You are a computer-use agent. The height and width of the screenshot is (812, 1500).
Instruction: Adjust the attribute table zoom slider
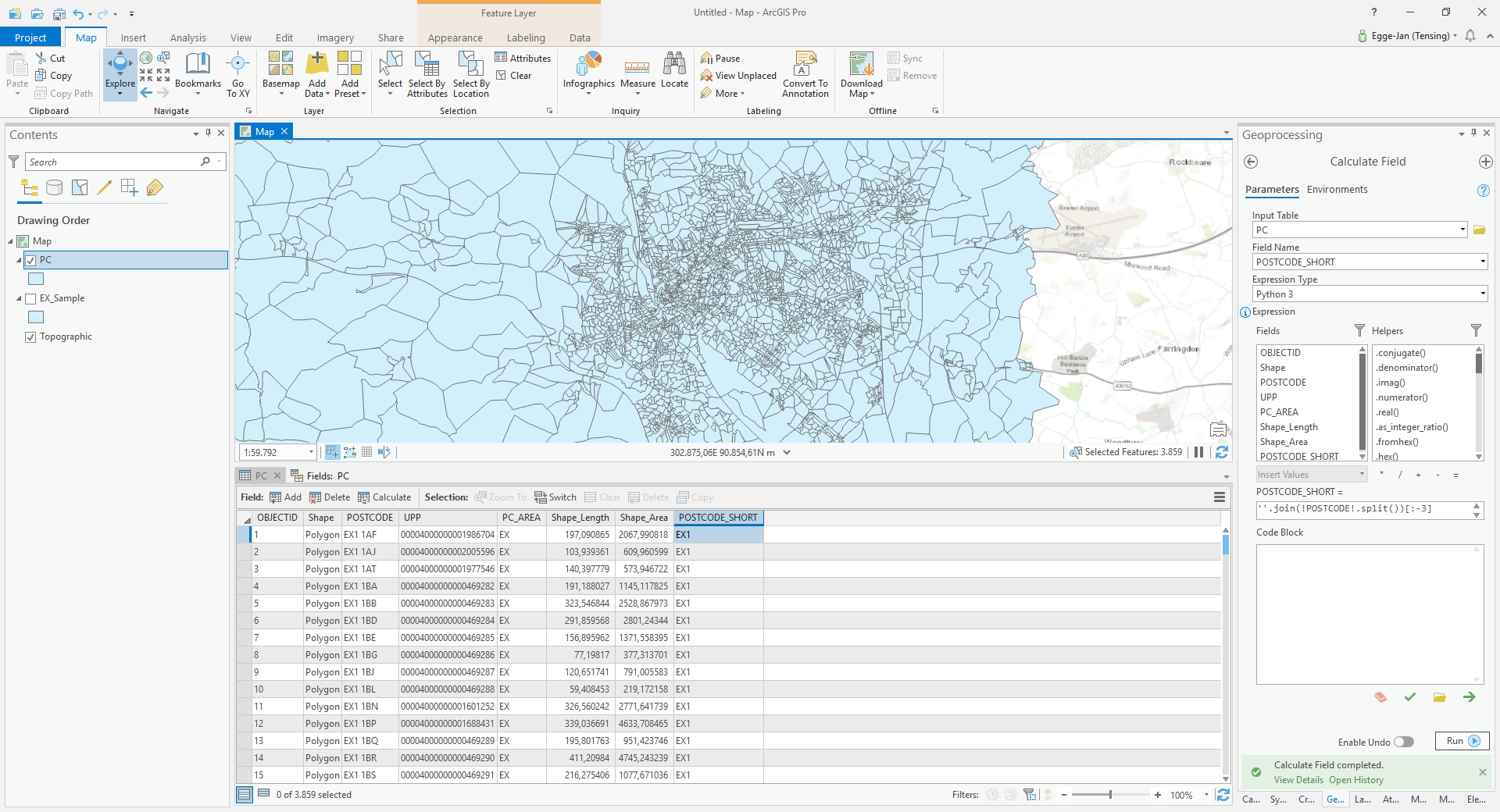[x=1109, y=794]
